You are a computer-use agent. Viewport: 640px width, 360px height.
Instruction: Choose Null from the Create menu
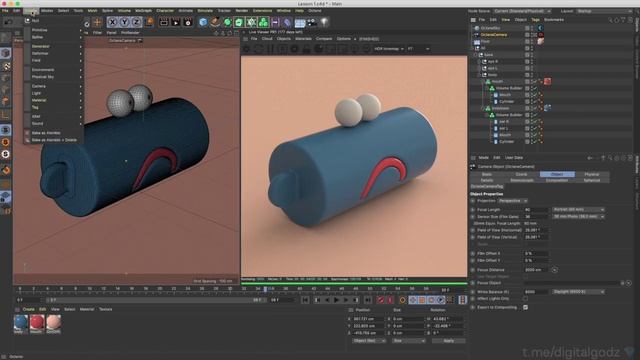pyautogui.click(x=54, y=21)
